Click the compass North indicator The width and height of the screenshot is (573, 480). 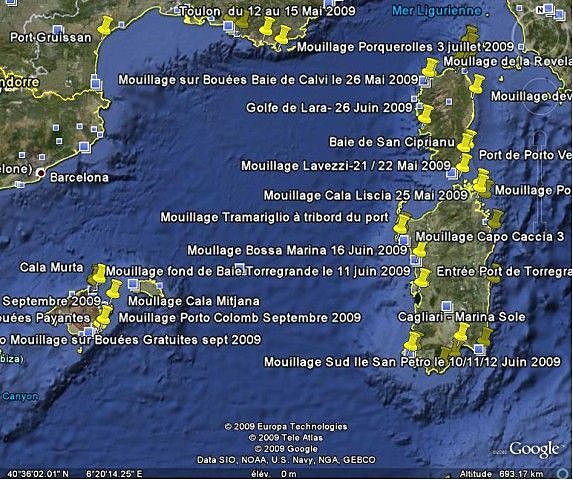[x=540, y=10]
